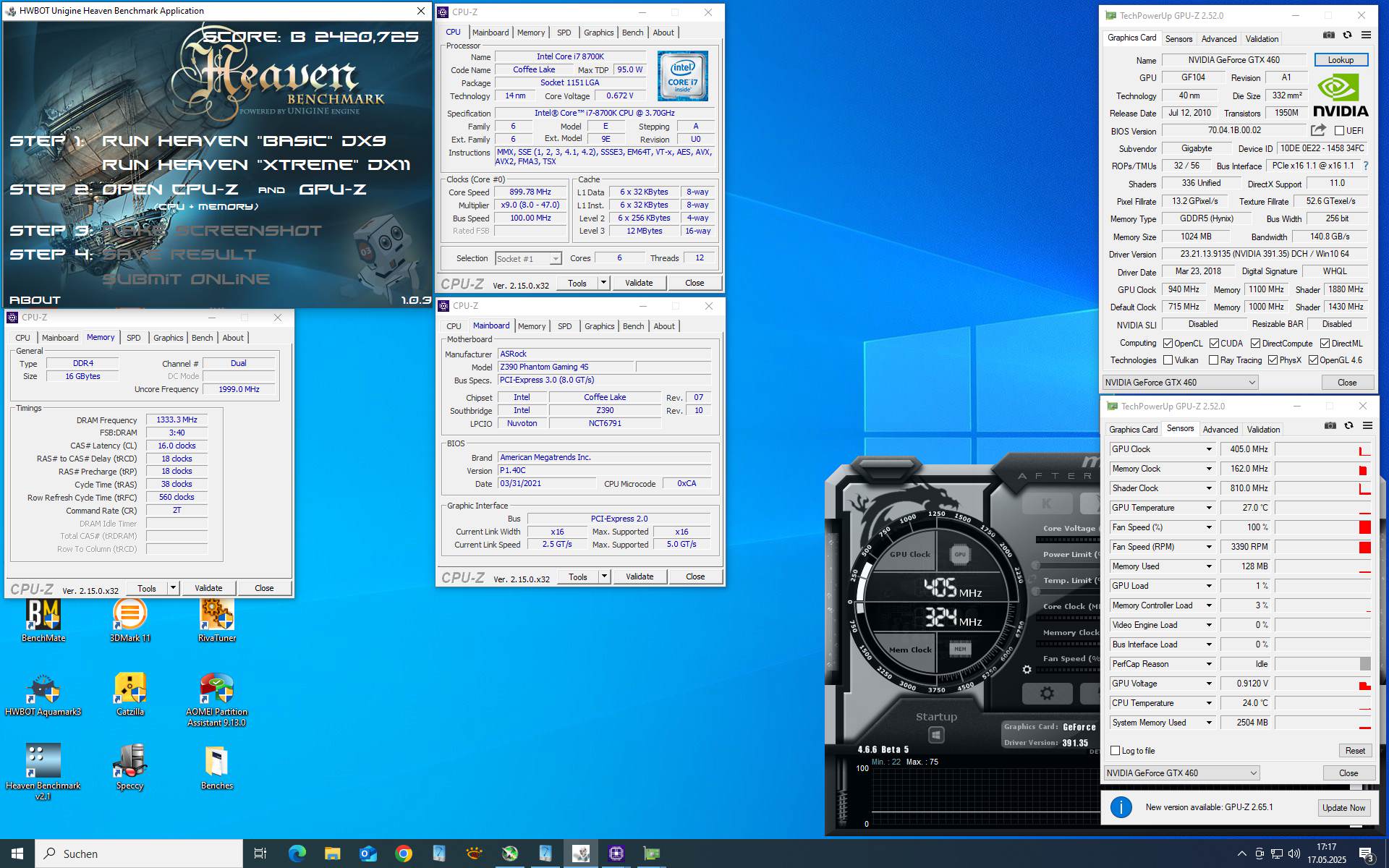Share the BIOS version via export icon

click(1318, 130)
